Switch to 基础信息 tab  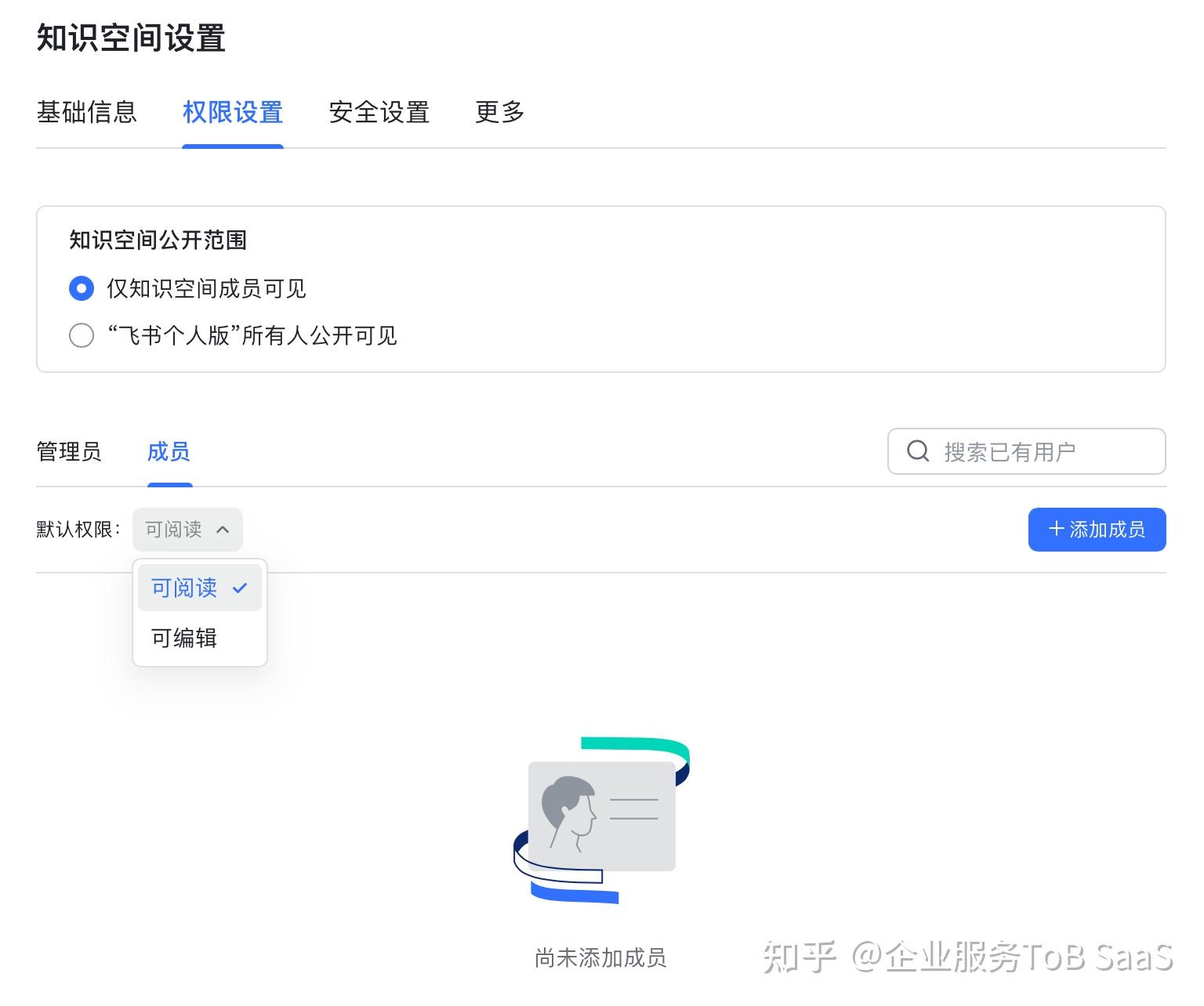pos(87,113)
